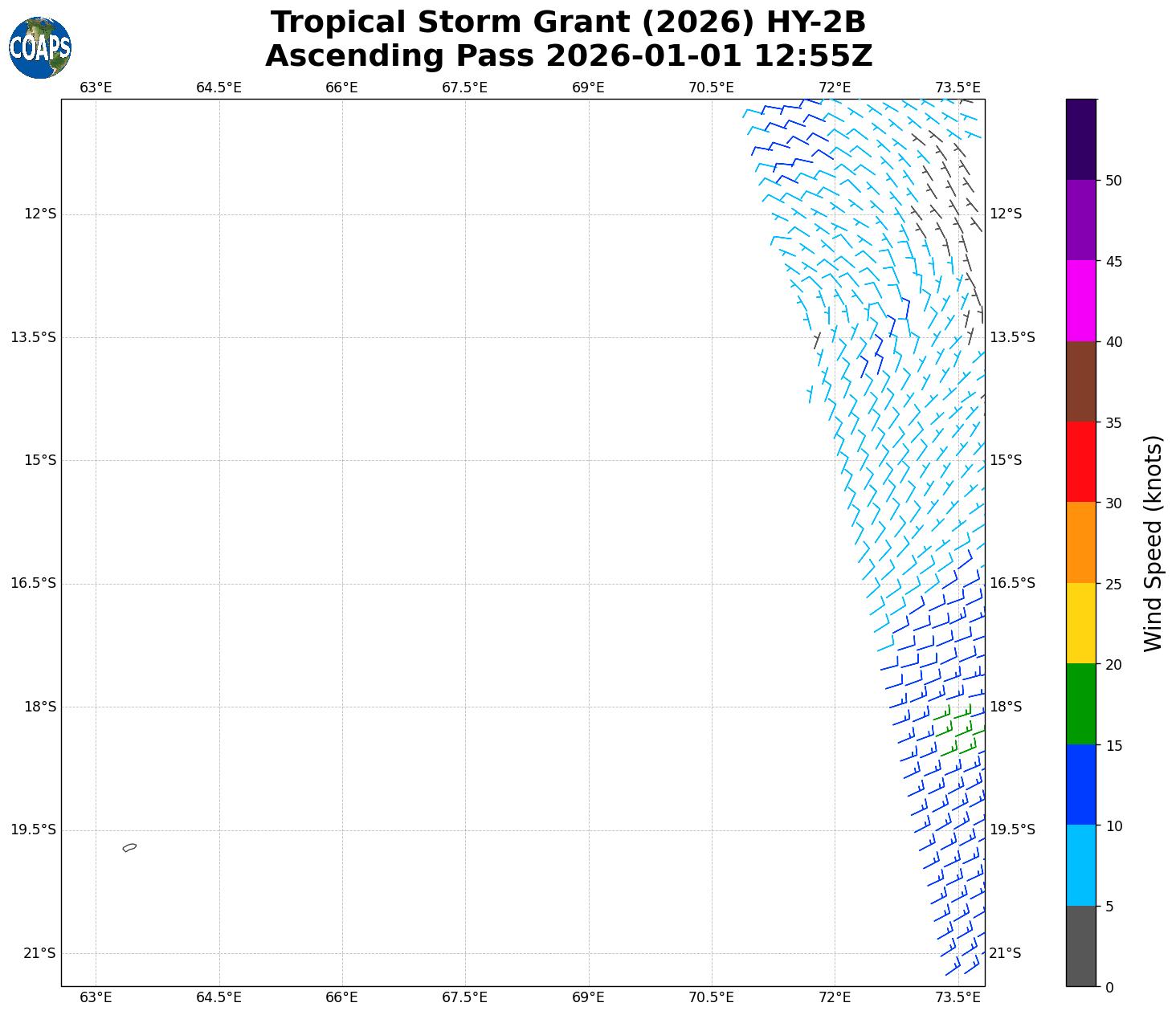
Task: Select the red 30-35 knot colorbar segment
Action: pyautogui.click(x=1080, y=462)
